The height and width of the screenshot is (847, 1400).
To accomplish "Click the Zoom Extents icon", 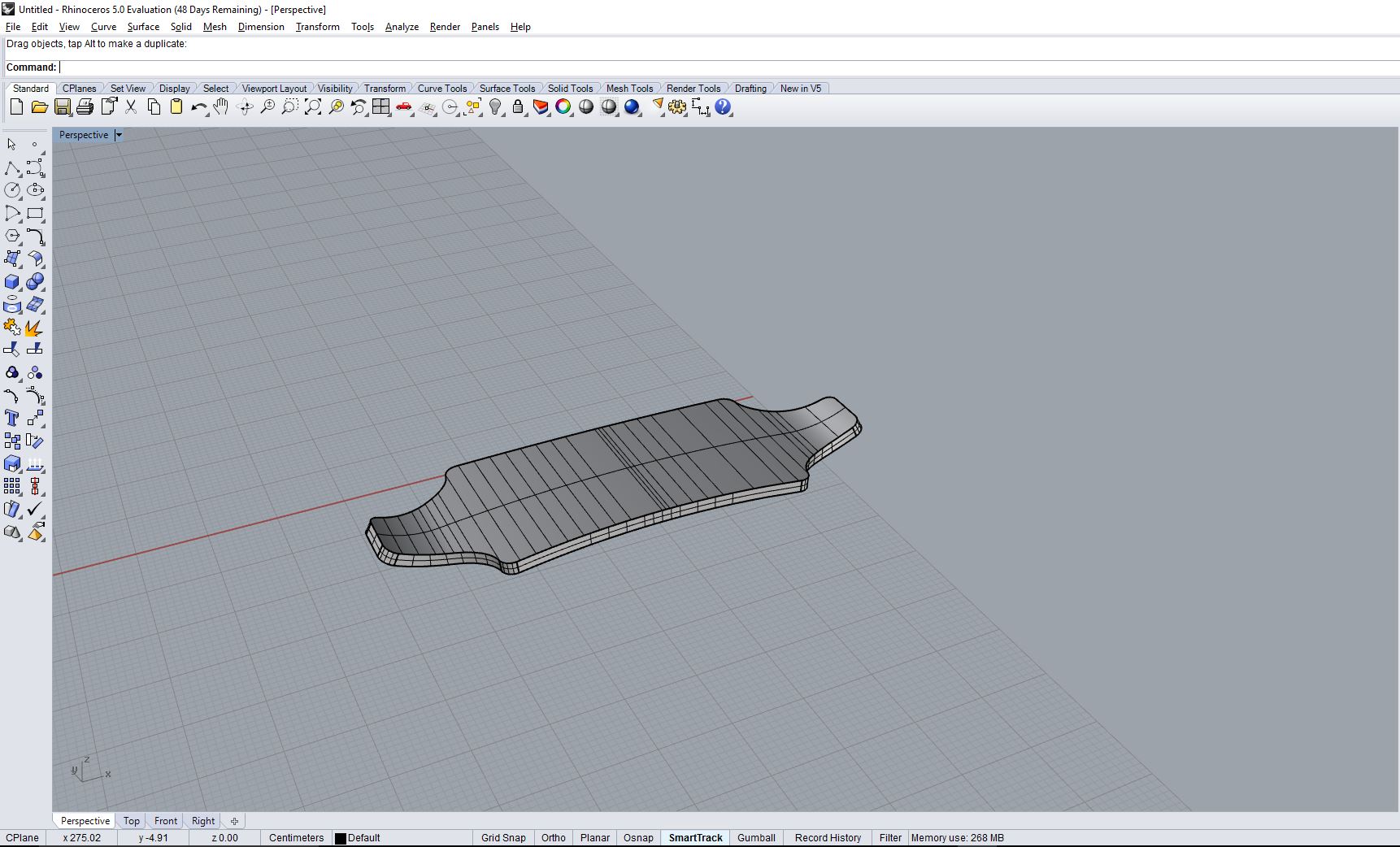I will 312,106.
